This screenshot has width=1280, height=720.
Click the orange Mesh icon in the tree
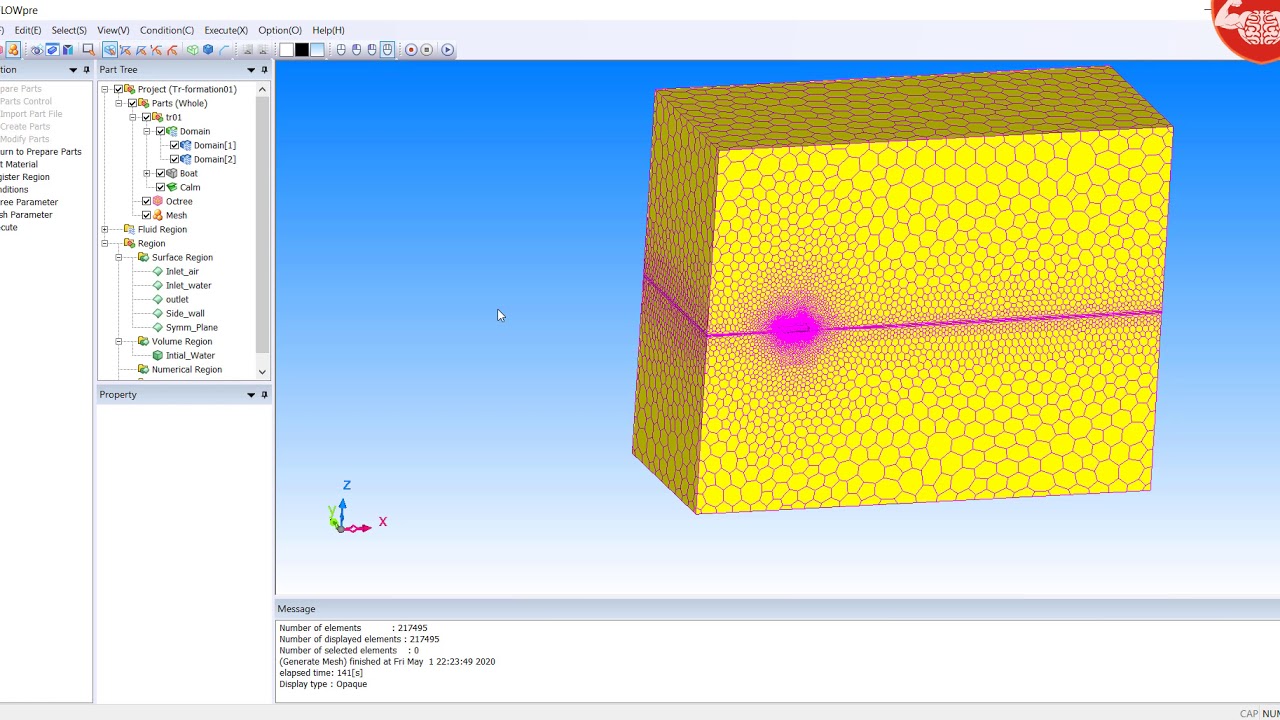[x=158, y=215]
